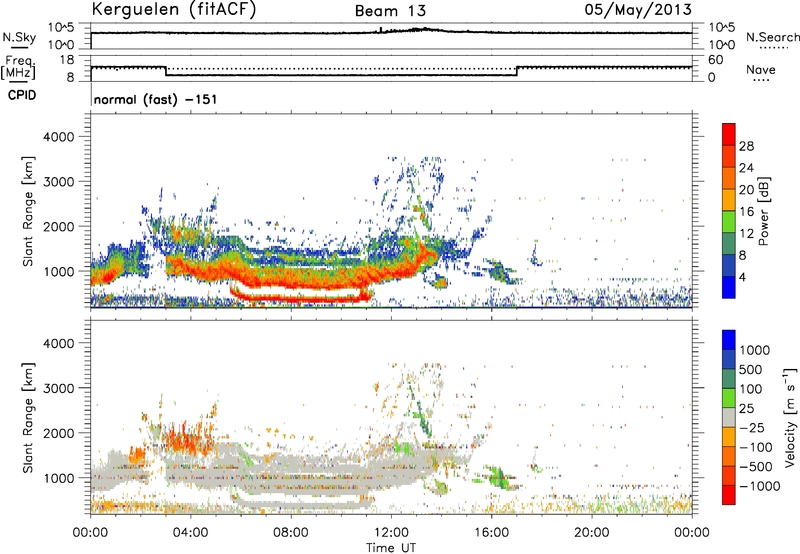Click the '20:00' time tick label

(x=591, y=533)
